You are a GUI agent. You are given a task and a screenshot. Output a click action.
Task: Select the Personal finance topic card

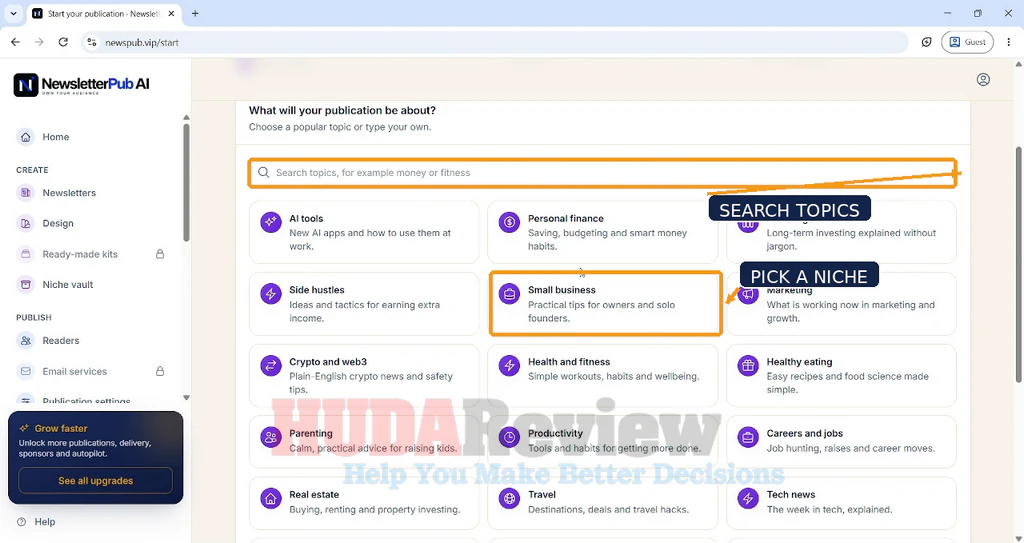point(602,232)
